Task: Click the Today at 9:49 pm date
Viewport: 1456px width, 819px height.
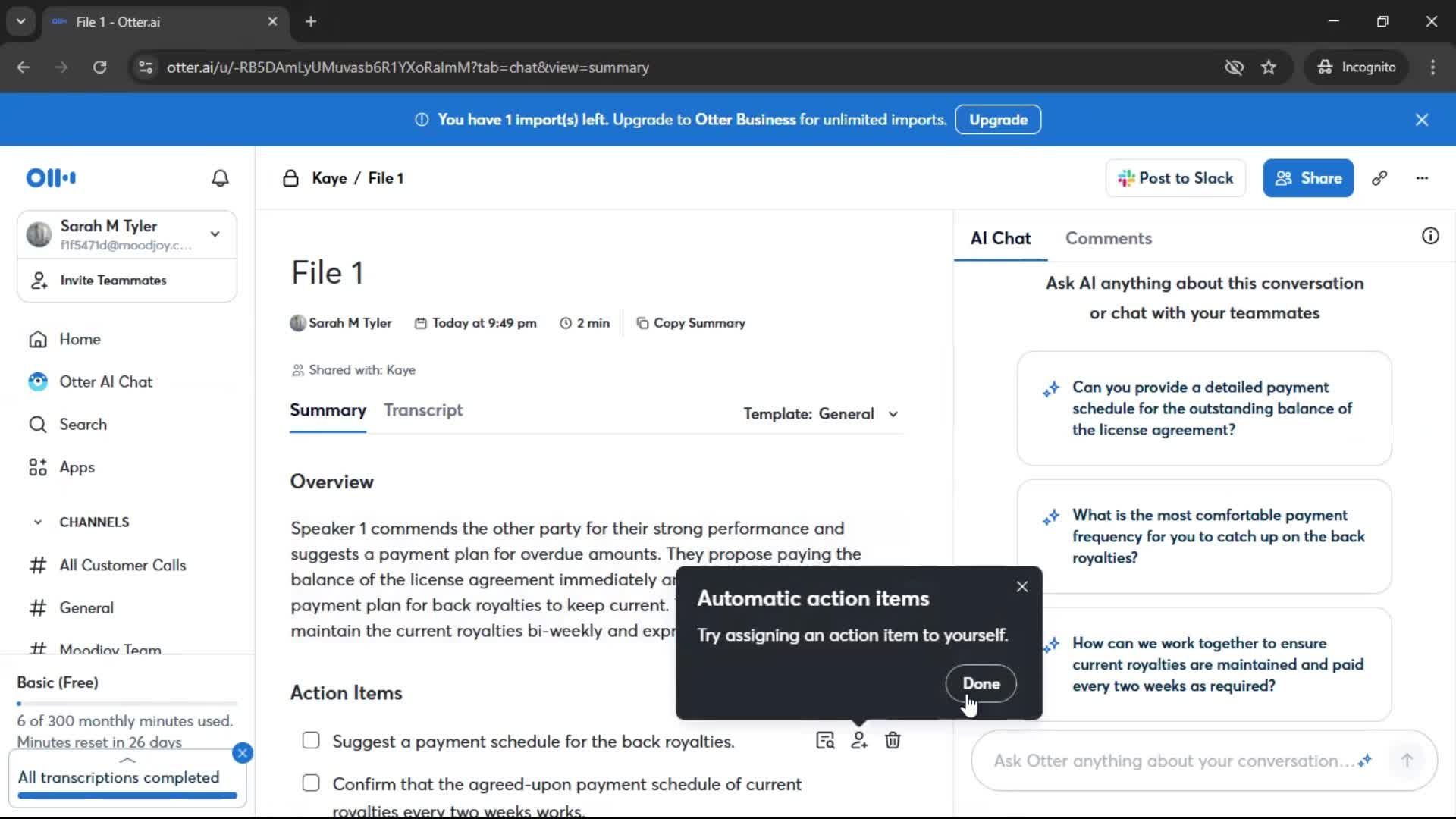Action: [x=475, y=323]
